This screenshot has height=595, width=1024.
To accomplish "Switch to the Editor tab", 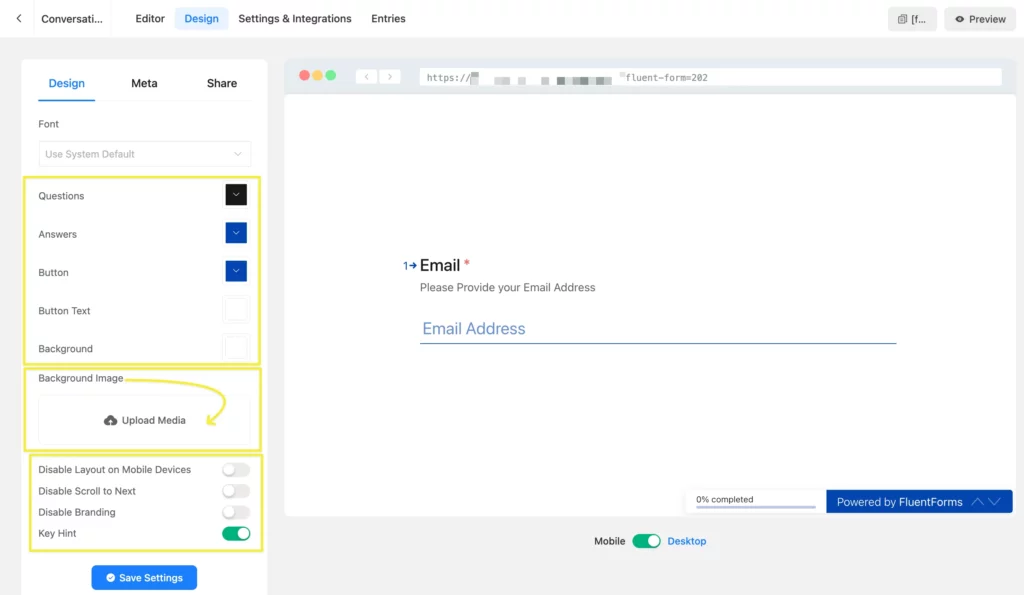I will 150,18.
